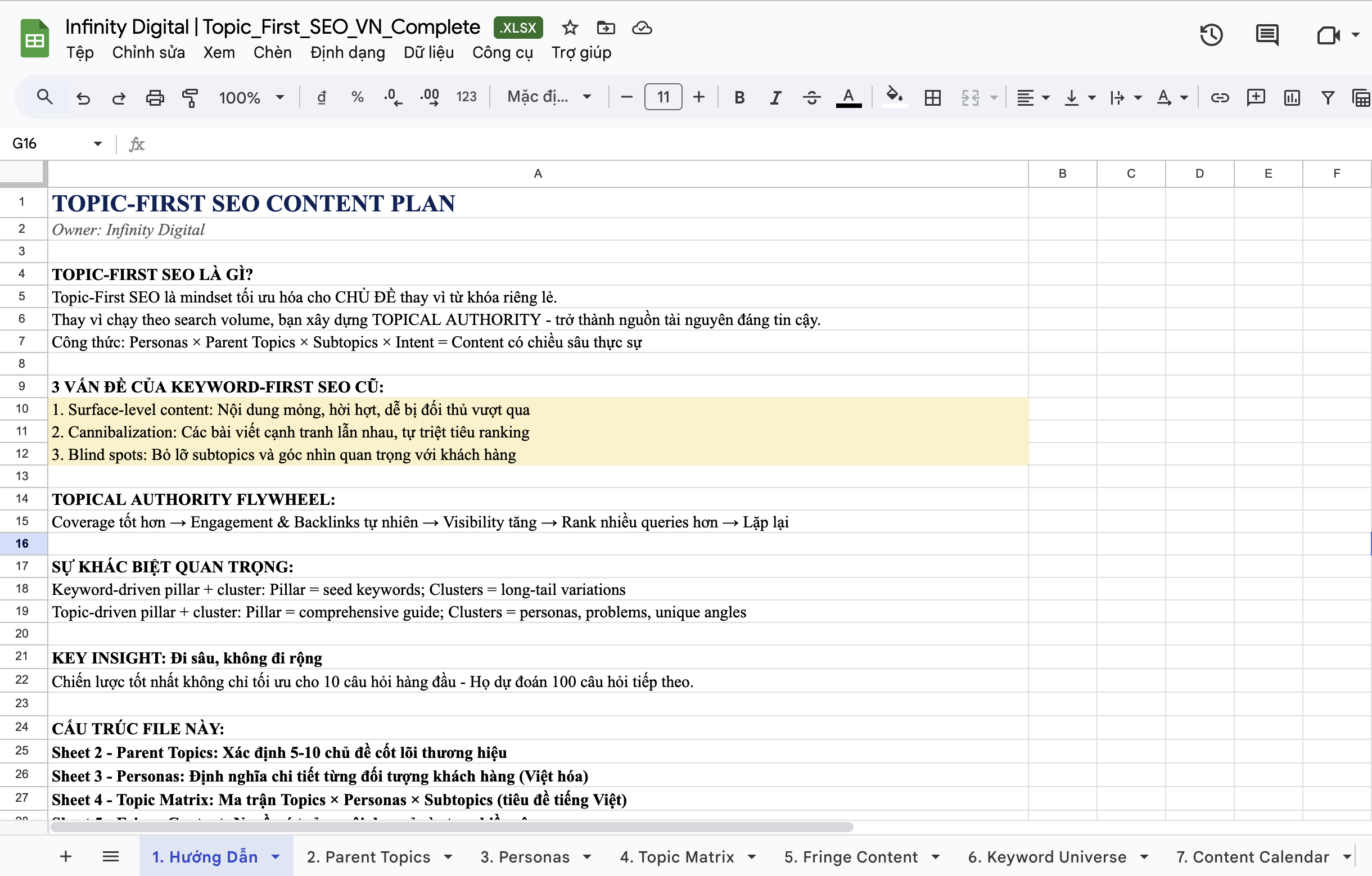Click the font size input field

pos(663,97)
